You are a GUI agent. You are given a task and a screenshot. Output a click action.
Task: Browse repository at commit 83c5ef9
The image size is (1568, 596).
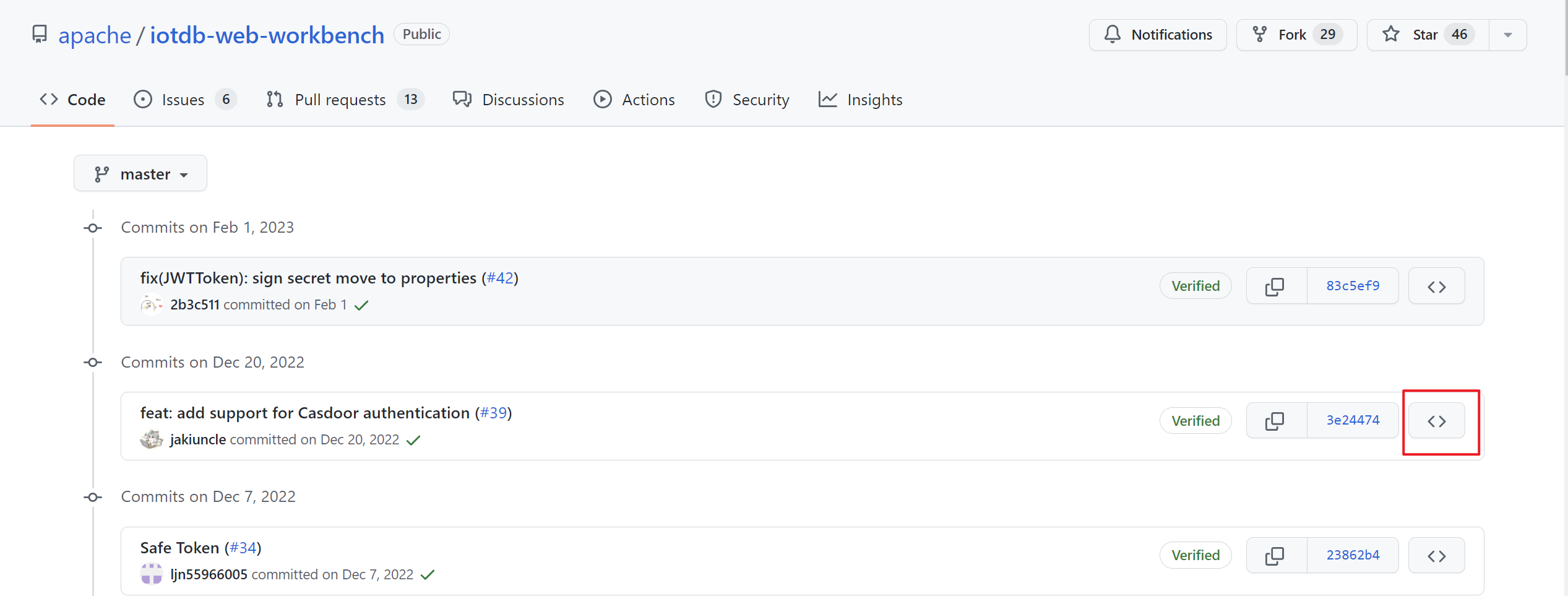point(1436,286)
